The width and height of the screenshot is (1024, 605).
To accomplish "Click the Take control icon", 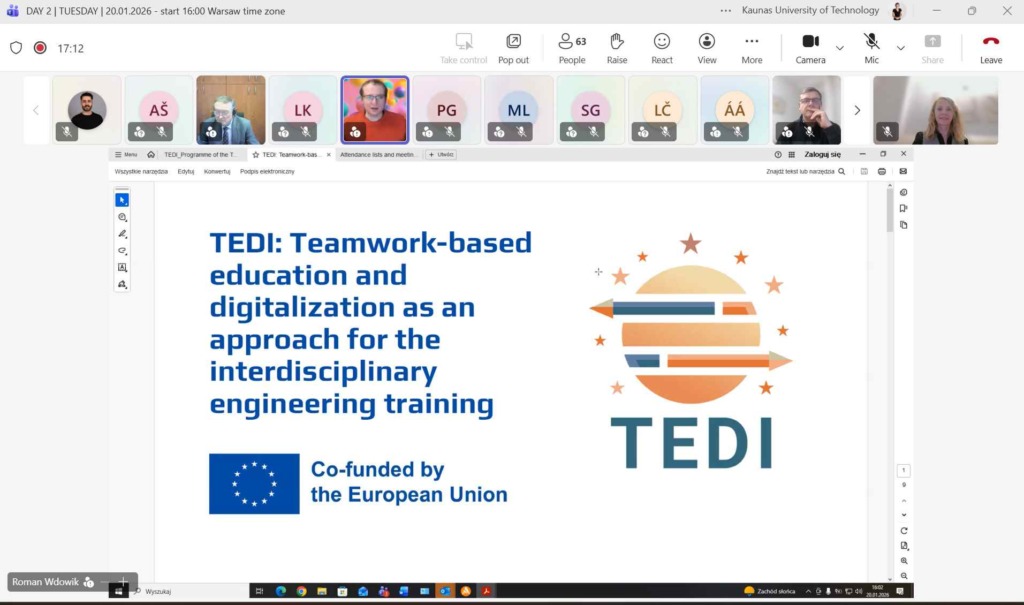I will 464,47.
